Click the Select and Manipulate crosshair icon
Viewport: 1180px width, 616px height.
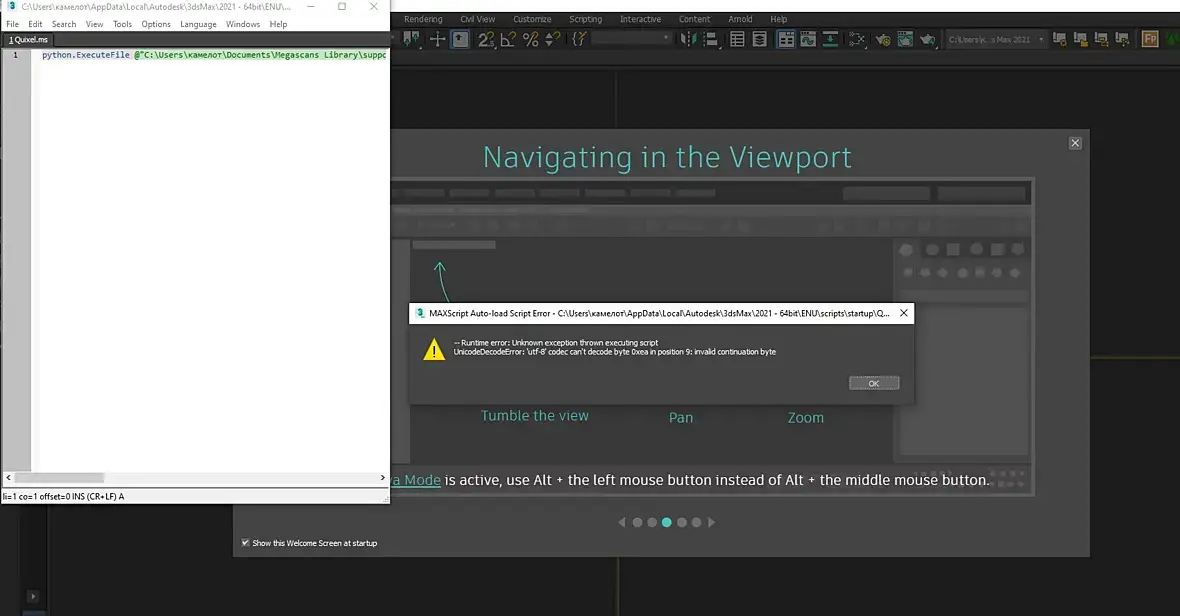(437, 39)
